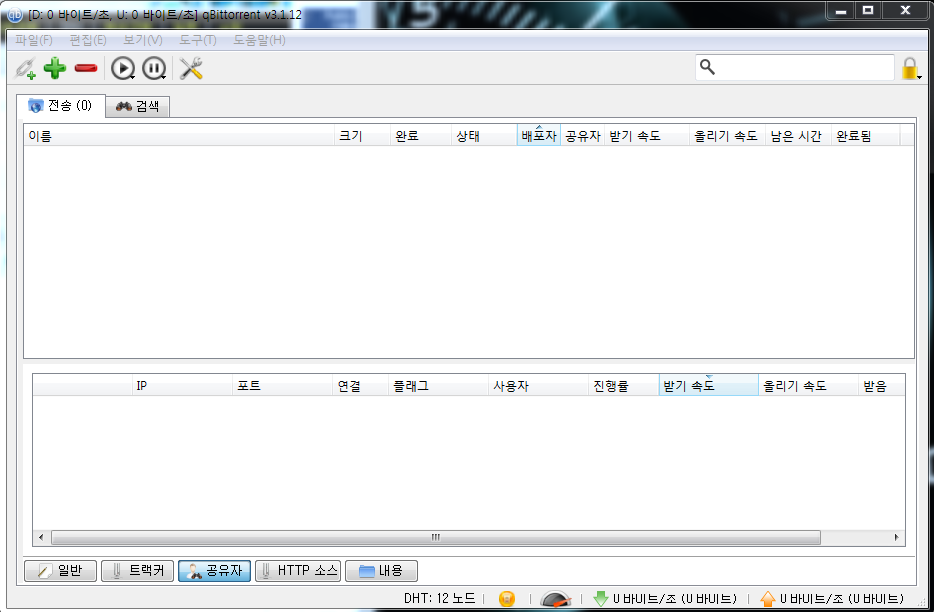Sort peers by 받기 속도 column

point(708,386)
